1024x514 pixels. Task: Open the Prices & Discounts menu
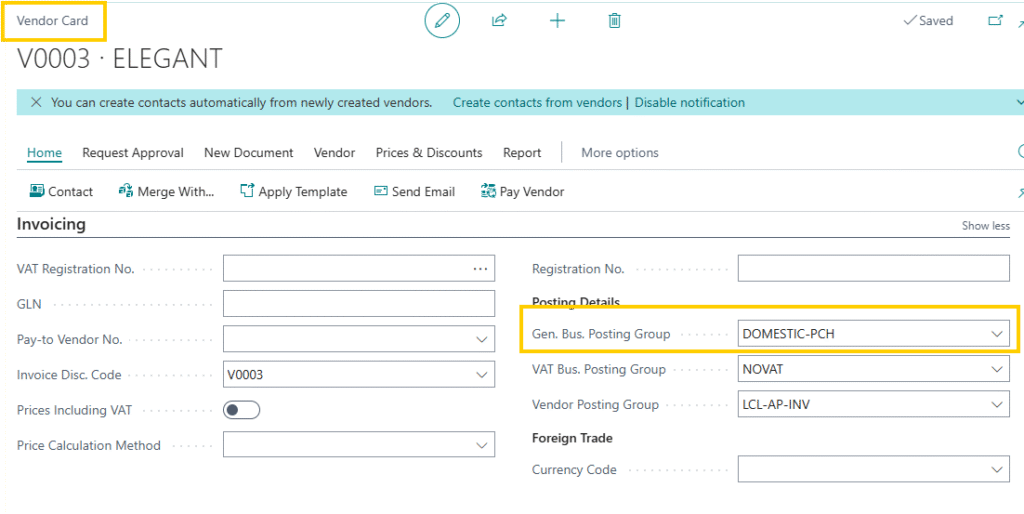429,153
